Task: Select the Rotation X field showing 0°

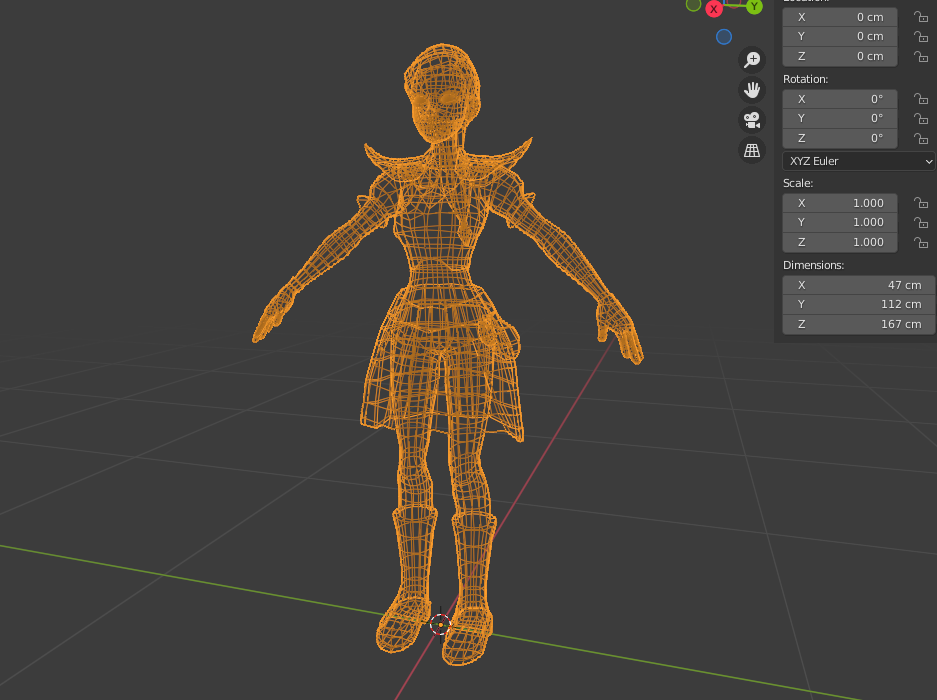Action: pos(840,99)
